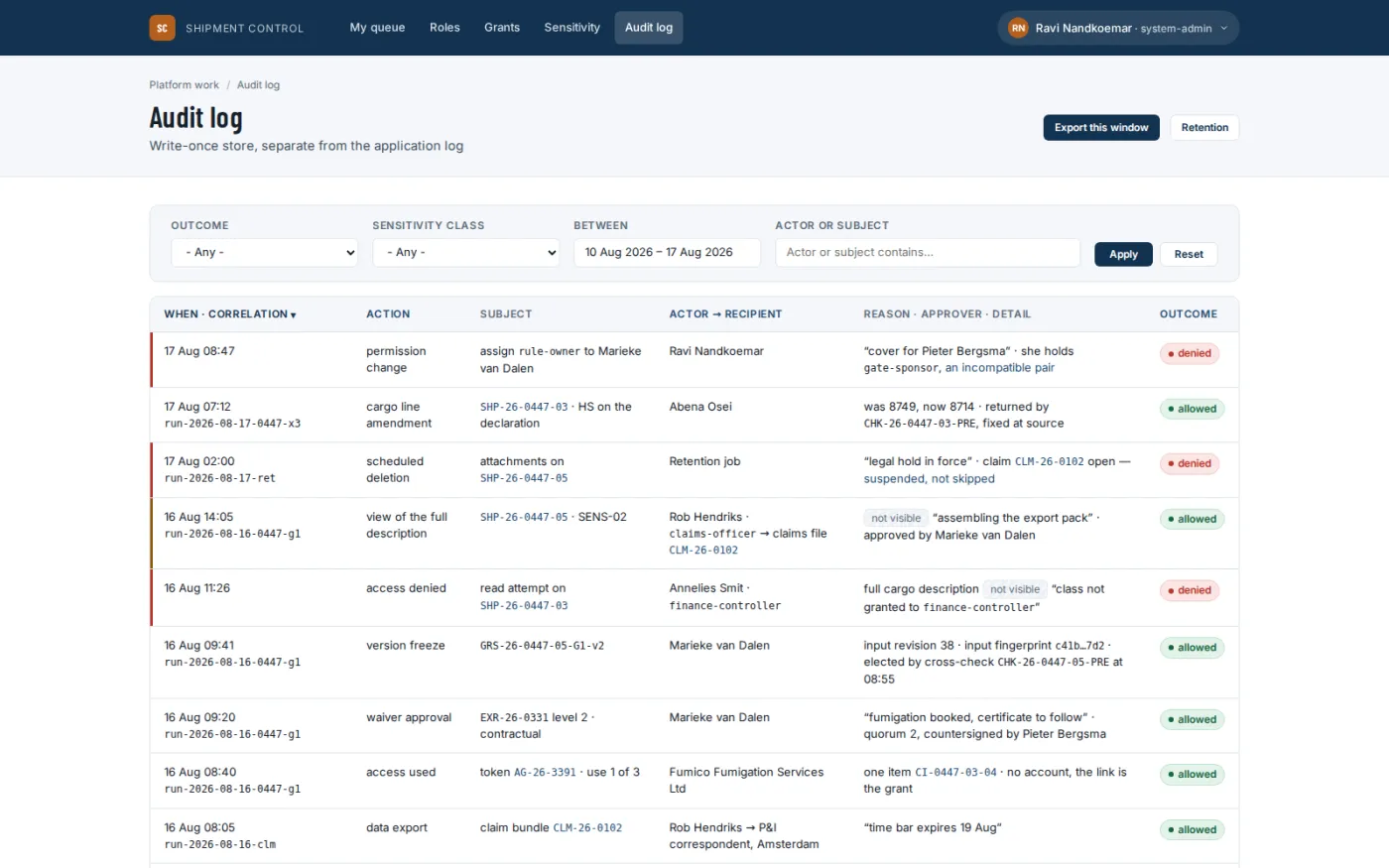
Task: Click allowed badge on waiver approval row
Action: (1192, 720)
